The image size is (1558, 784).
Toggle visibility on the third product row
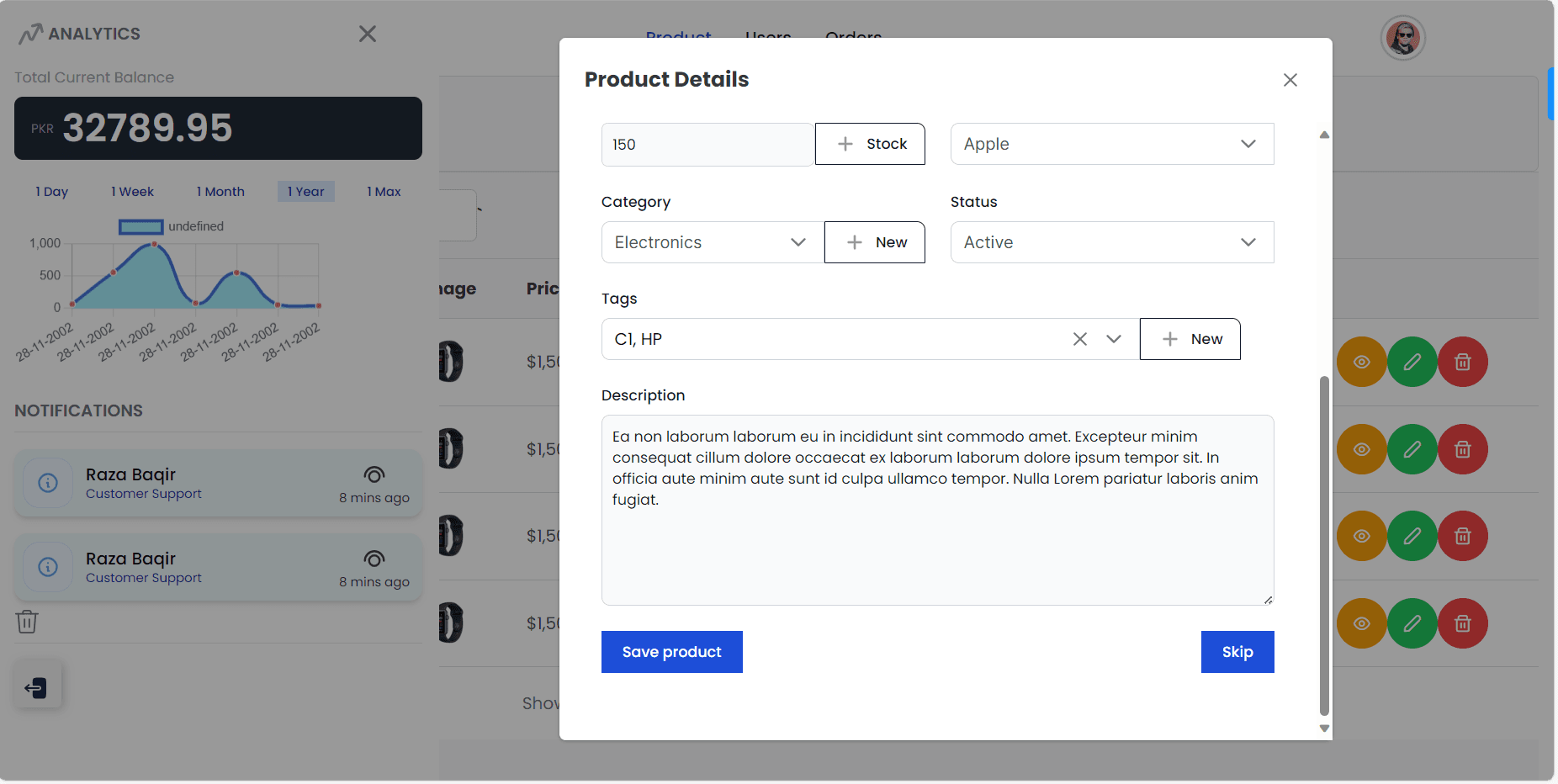click(1361, 536)
